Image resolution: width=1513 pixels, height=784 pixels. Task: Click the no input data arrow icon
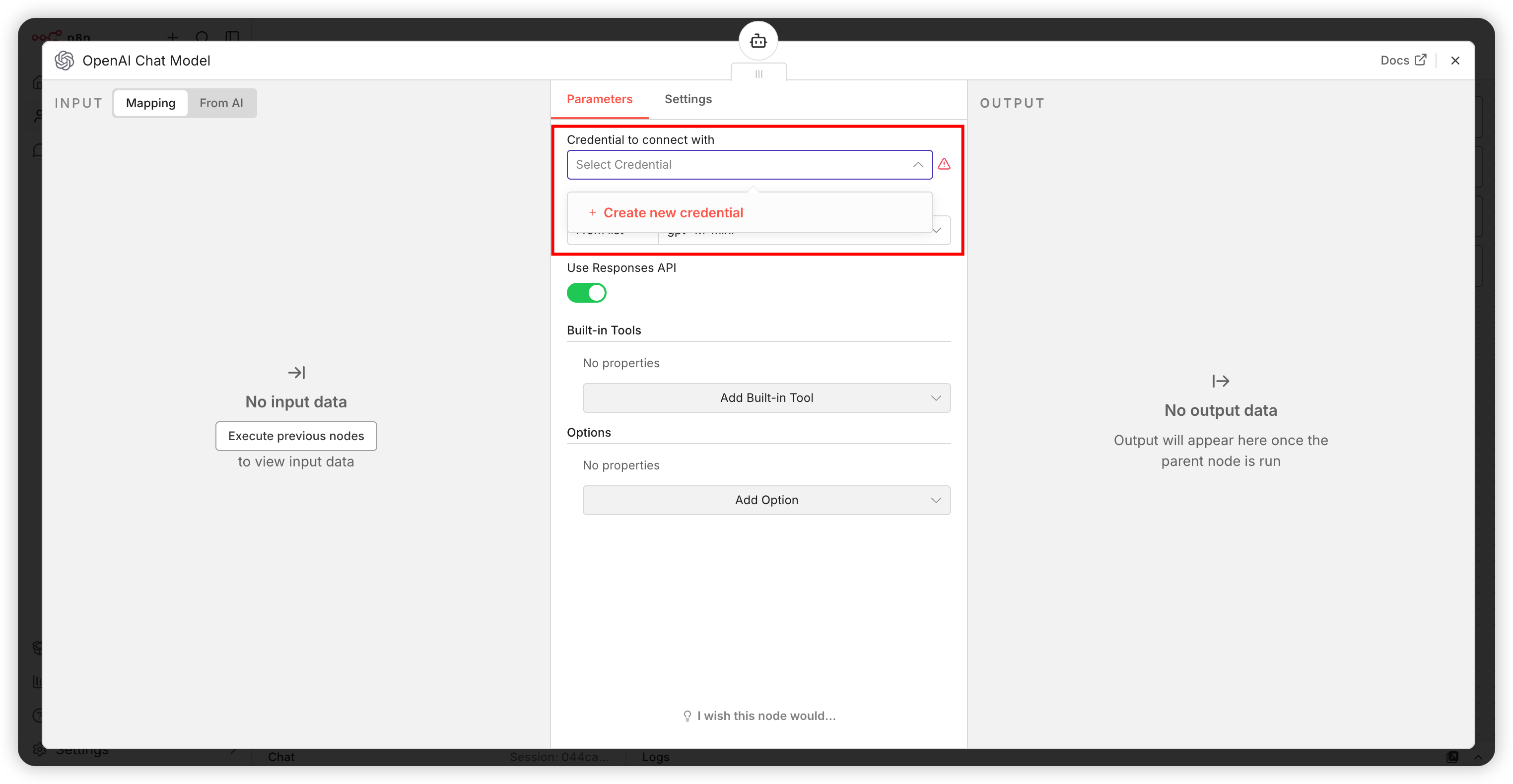coord(296,372)
